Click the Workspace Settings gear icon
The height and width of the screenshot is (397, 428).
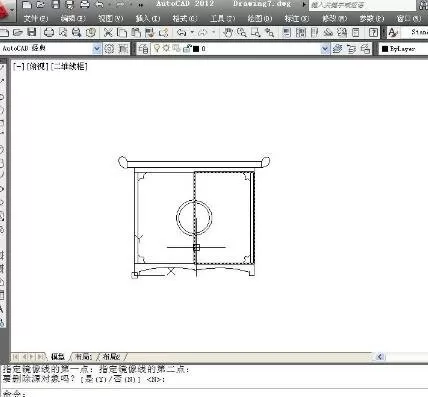[x=109, y=49]
